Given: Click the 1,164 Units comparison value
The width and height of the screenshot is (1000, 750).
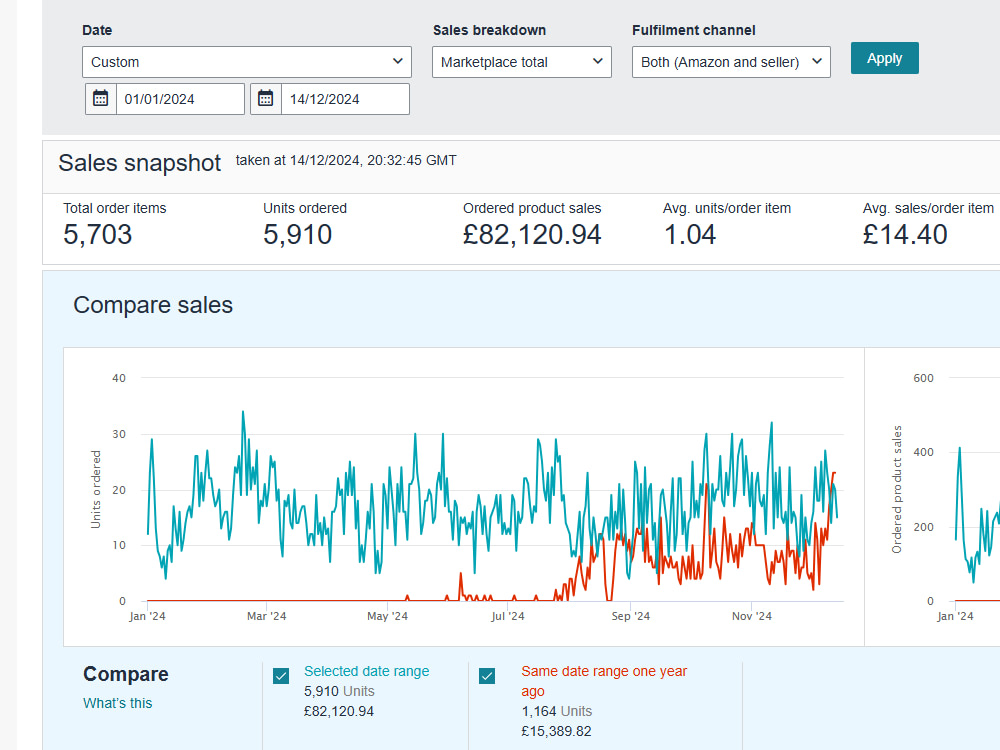Looking at the screenshot, I should point(557,711).
